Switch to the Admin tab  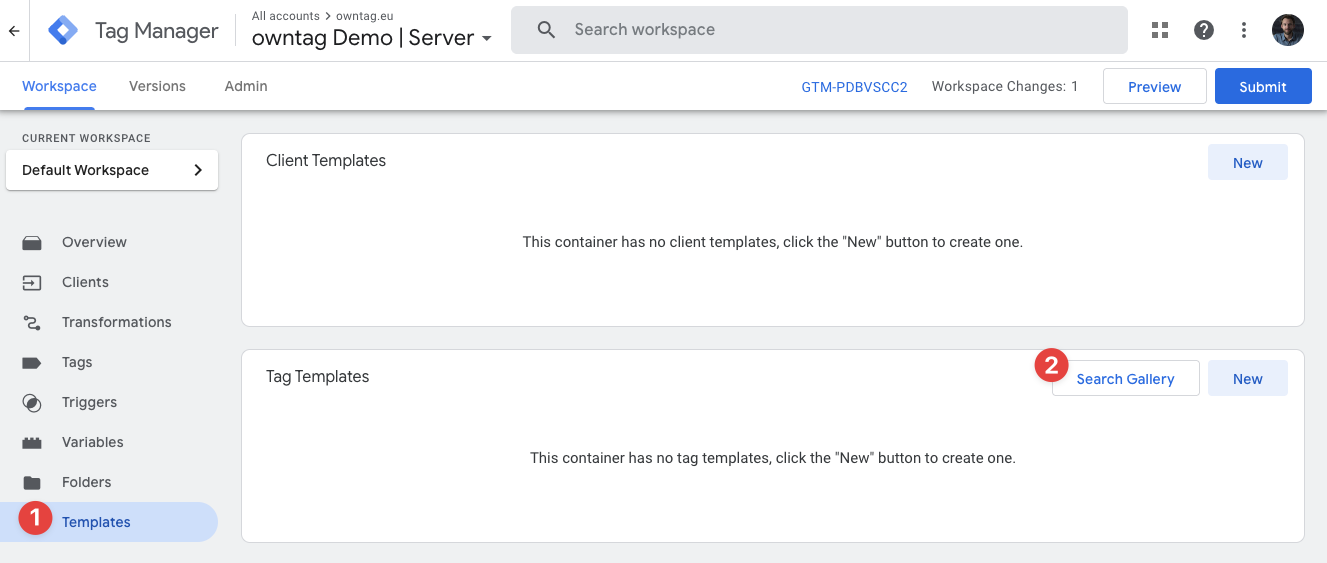point(246,86)
